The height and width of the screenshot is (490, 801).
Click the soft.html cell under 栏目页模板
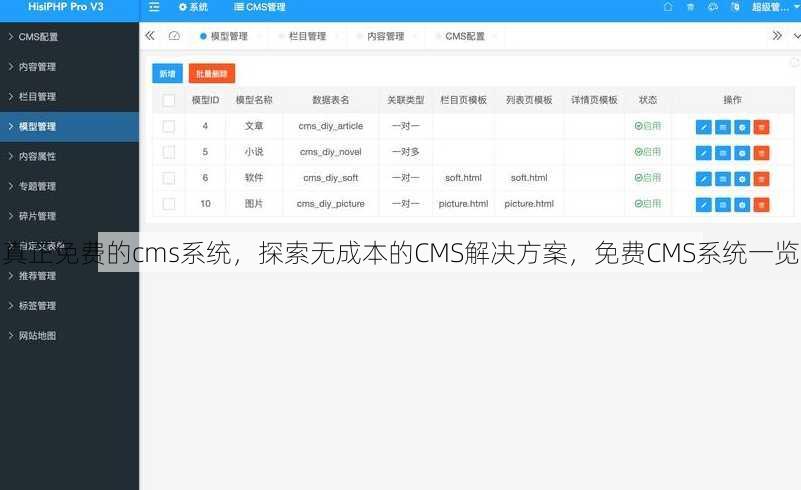463,178
